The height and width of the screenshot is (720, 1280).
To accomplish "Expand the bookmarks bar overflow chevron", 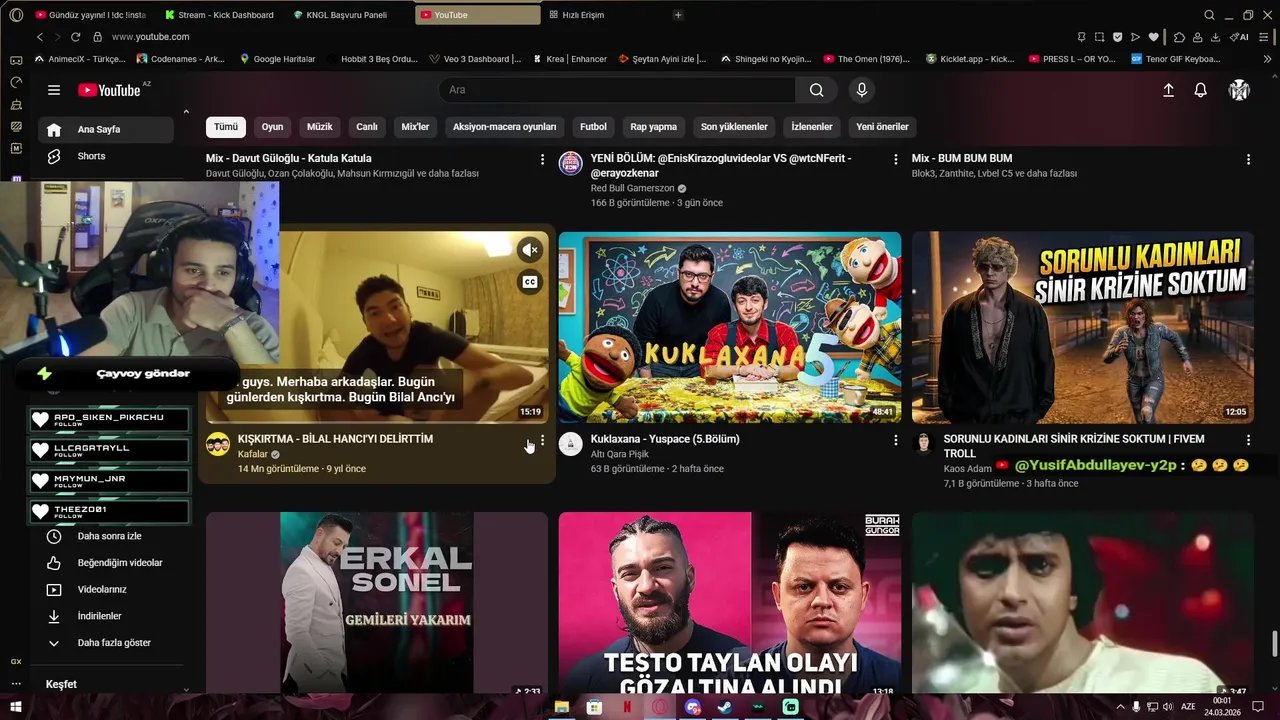I will point(1268,59).
